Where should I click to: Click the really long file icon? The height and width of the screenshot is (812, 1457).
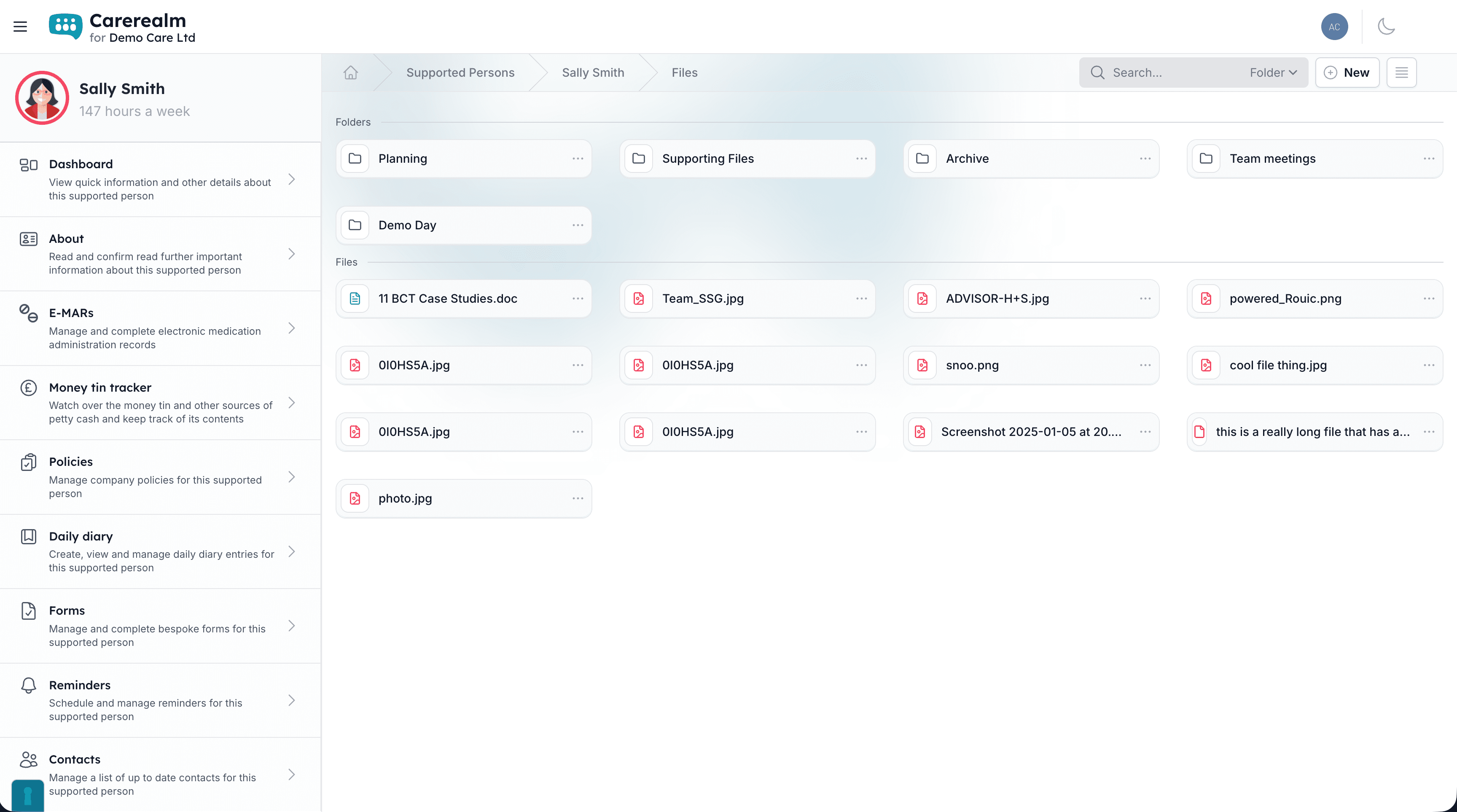[x=1199, y=432]
